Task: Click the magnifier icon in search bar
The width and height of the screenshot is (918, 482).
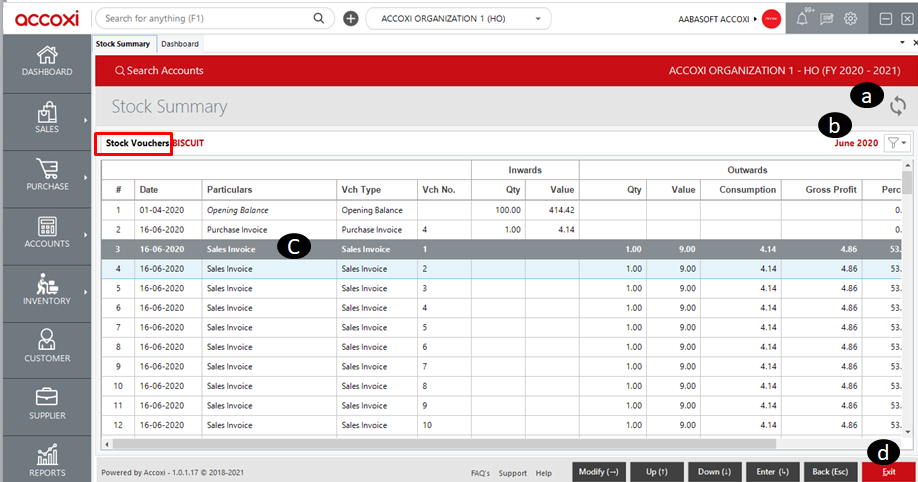Action: click(318, 18)
